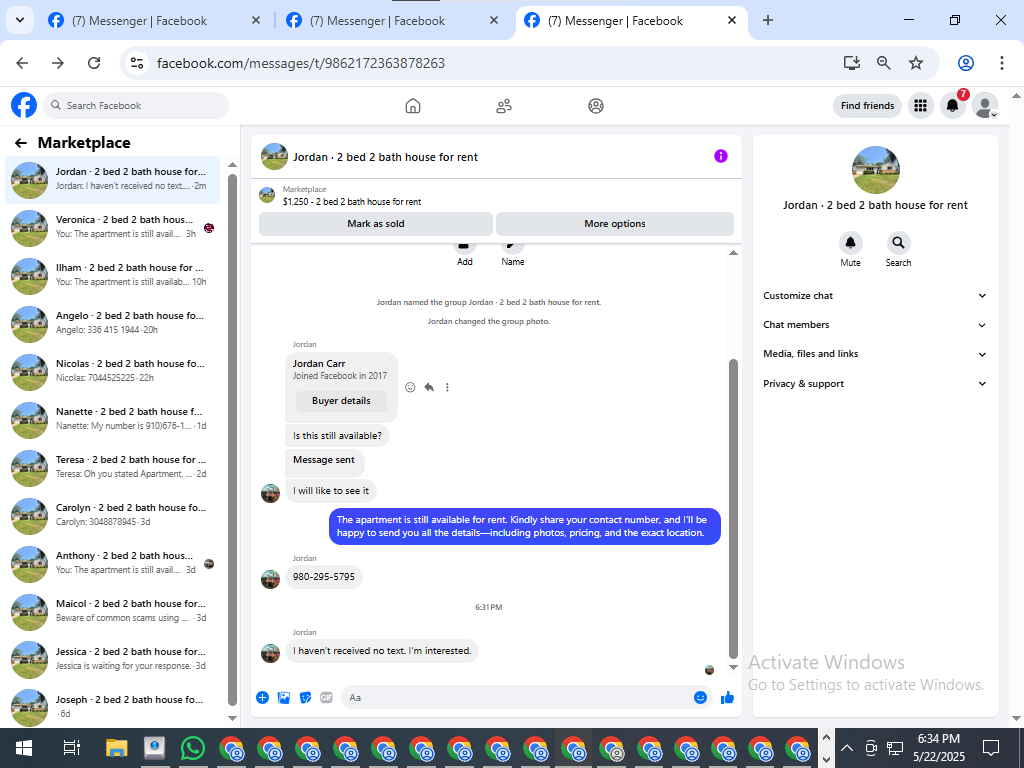Click the Find friends button

click(x=867, y=105)
